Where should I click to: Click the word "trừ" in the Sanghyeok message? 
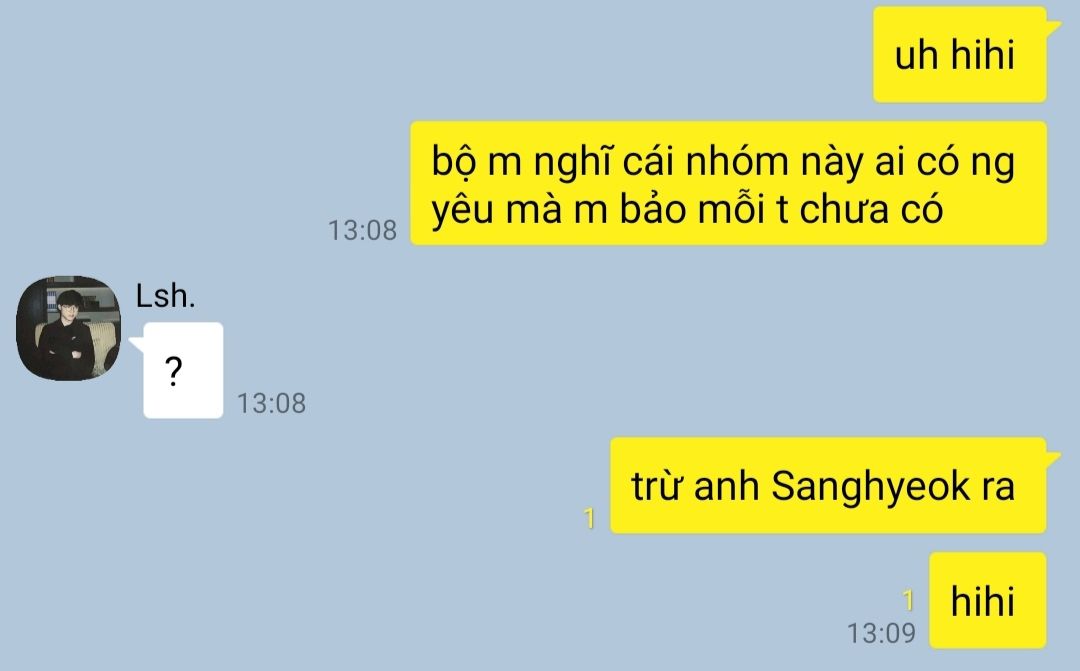pos(656,486)
